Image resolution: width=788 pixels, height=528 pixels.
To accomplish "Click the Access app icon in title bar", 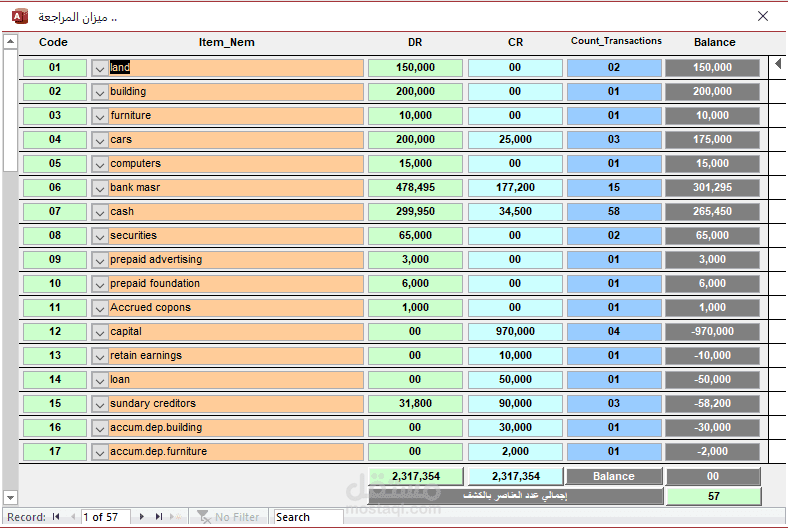I will pos(20,17).
